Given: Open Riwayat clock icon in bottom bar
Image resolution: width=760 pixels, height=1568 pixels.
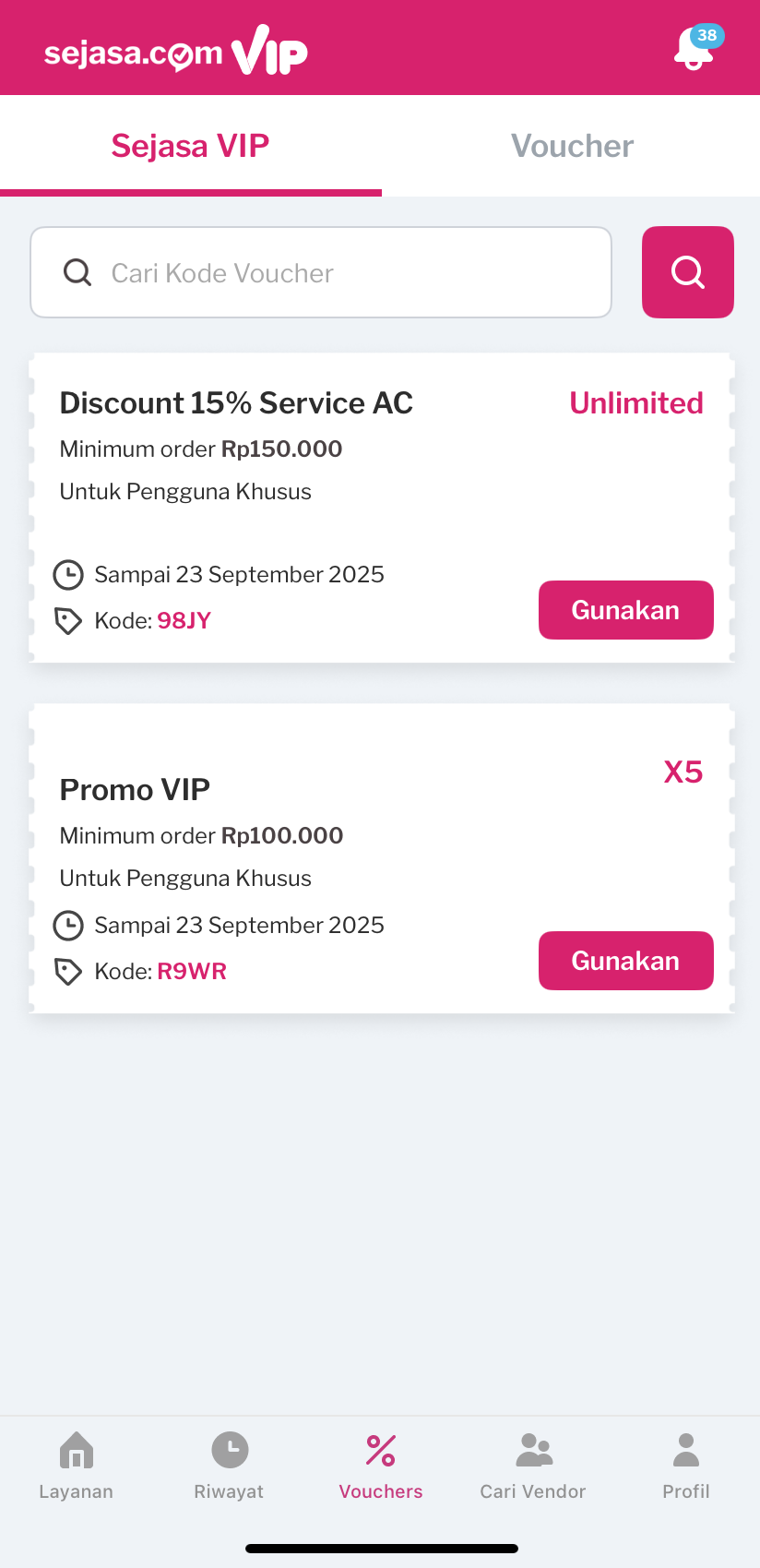Looking at the screenshot, I should point(229,1451).
